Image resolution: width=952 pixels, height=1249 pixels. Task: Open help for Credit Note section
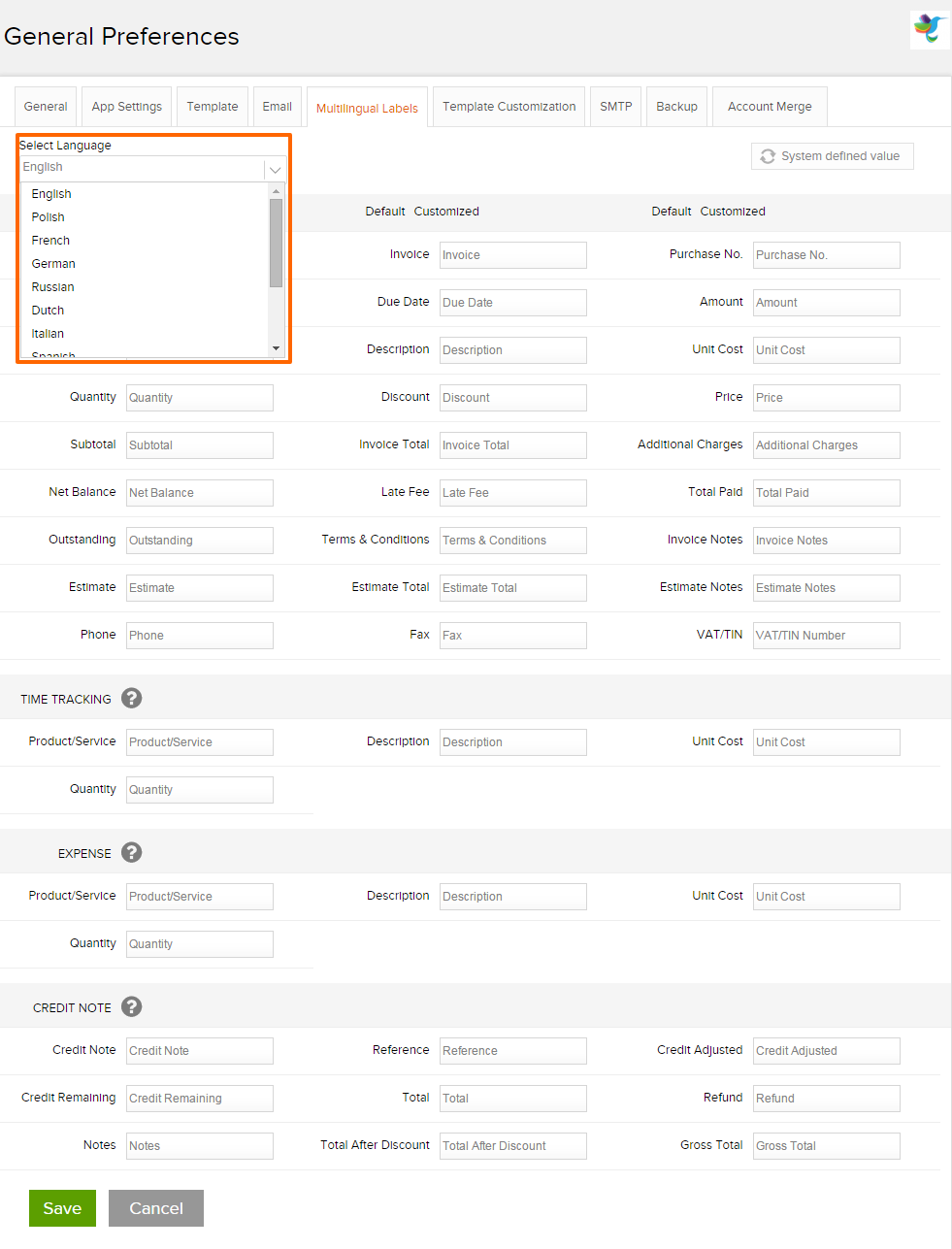coord(132,1006)
